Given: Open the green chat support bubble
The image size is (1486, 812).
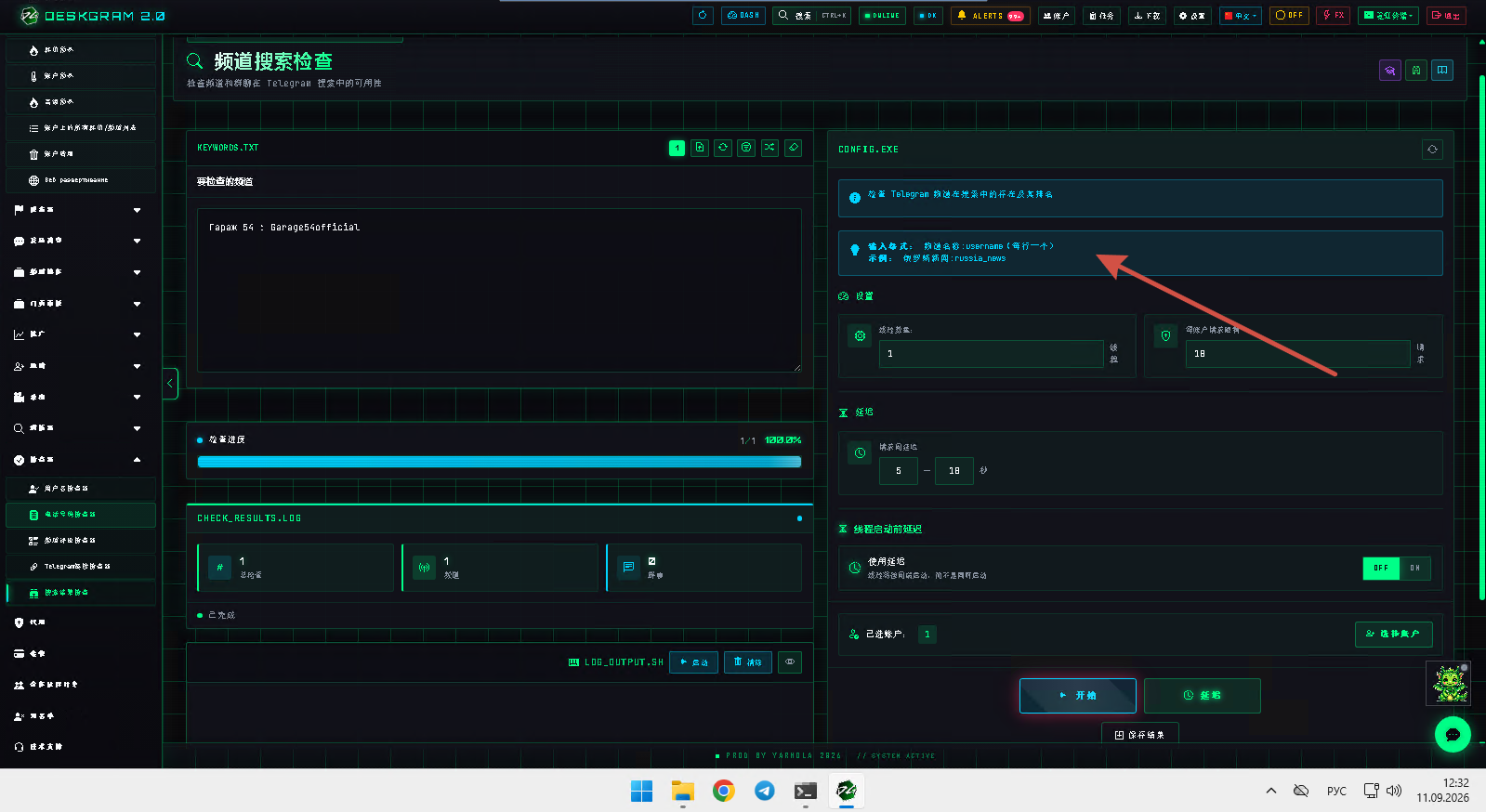Looking at the screenshot, I should tap(1453, 735).
